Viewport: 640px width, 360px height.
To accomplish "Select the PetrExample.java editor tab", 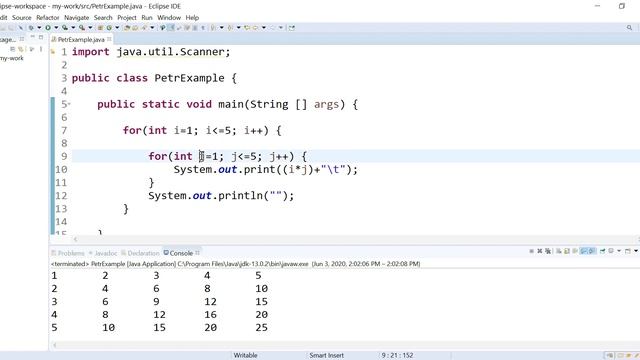I will tap(81, 40).
